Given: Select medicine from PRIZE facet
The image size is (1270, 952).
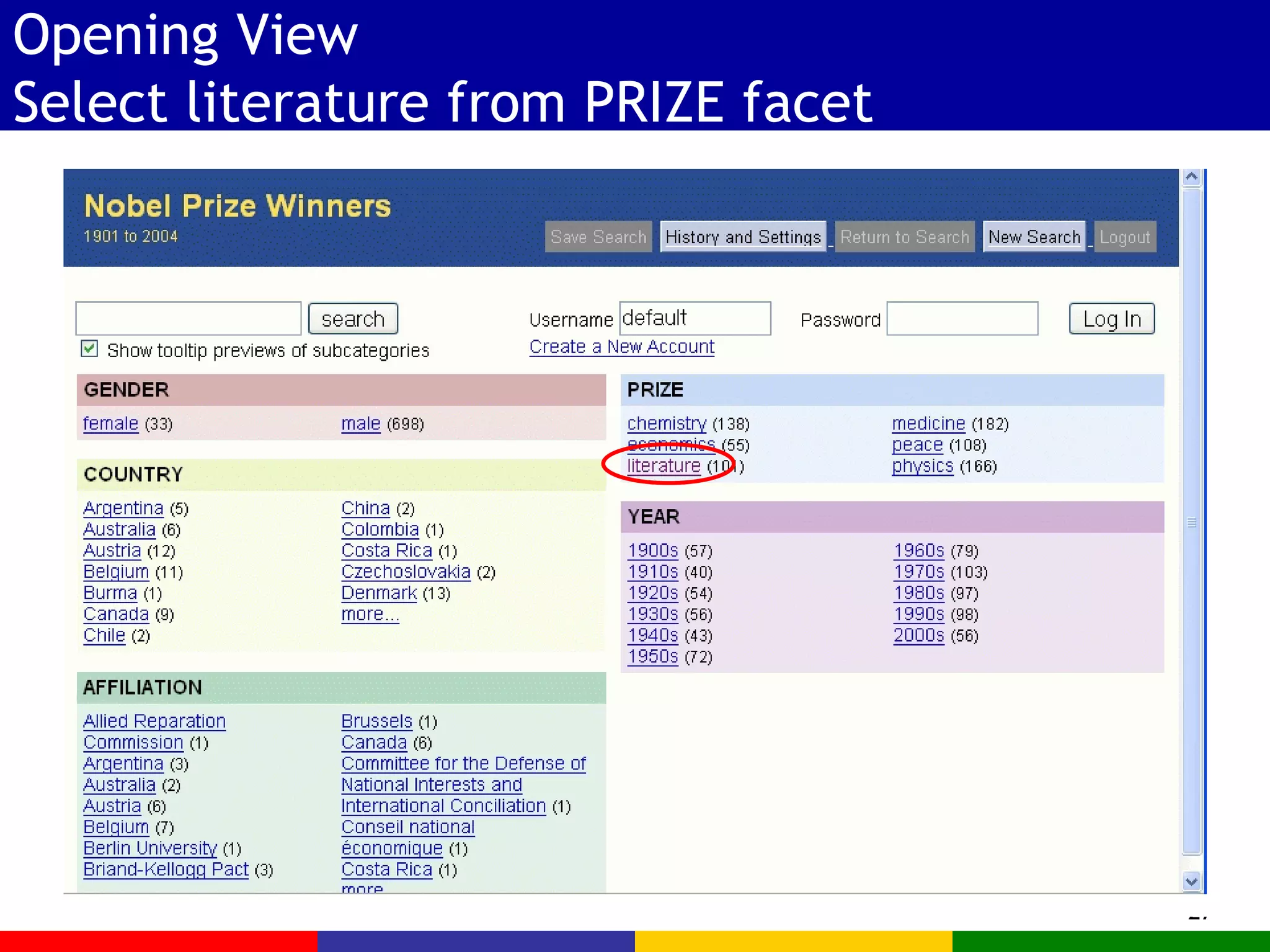Looking at the screenshot, I should pyautogui.click(x=928, y=423).
